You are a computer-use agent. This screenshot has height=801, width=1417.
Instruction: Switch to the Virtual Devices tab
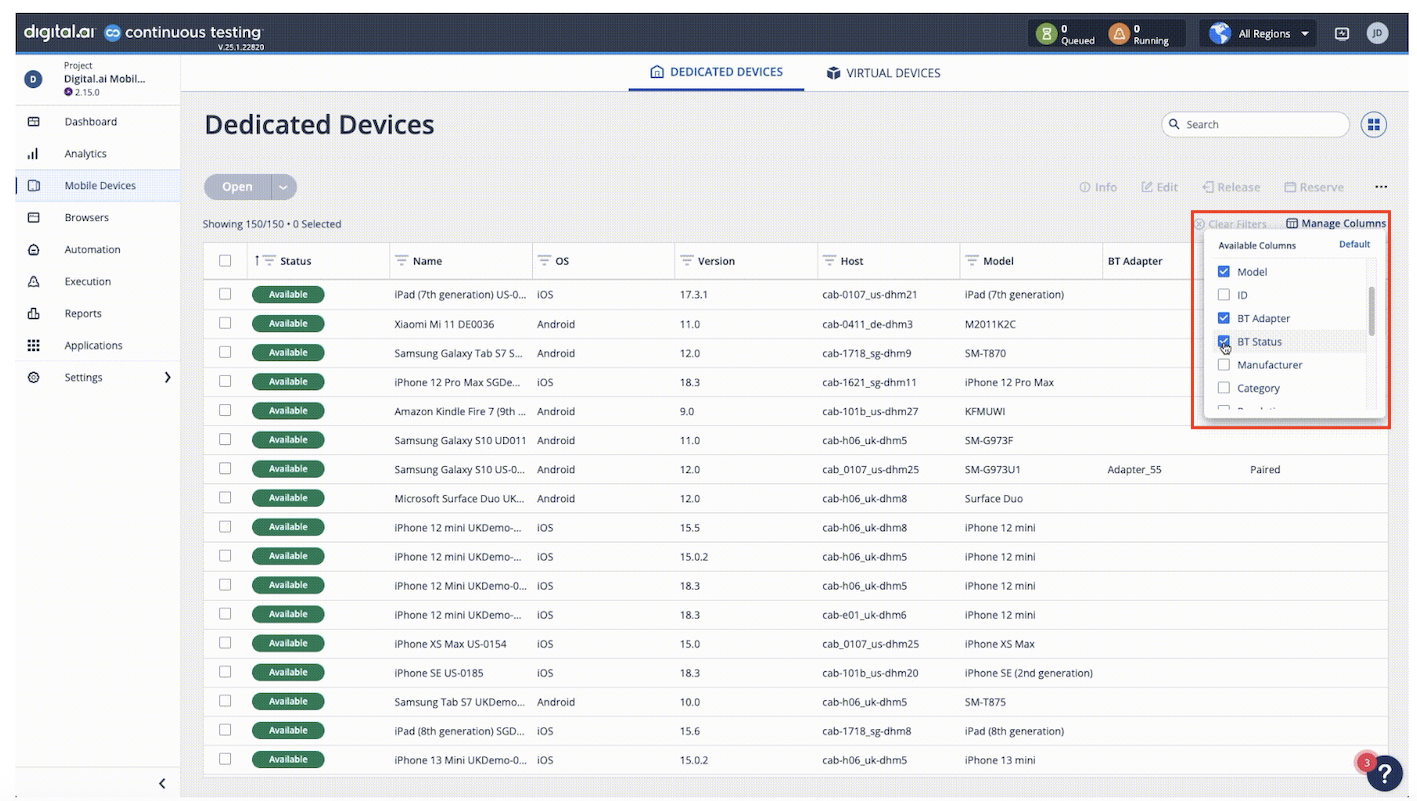pyautogui.click(x=883, y=72)
